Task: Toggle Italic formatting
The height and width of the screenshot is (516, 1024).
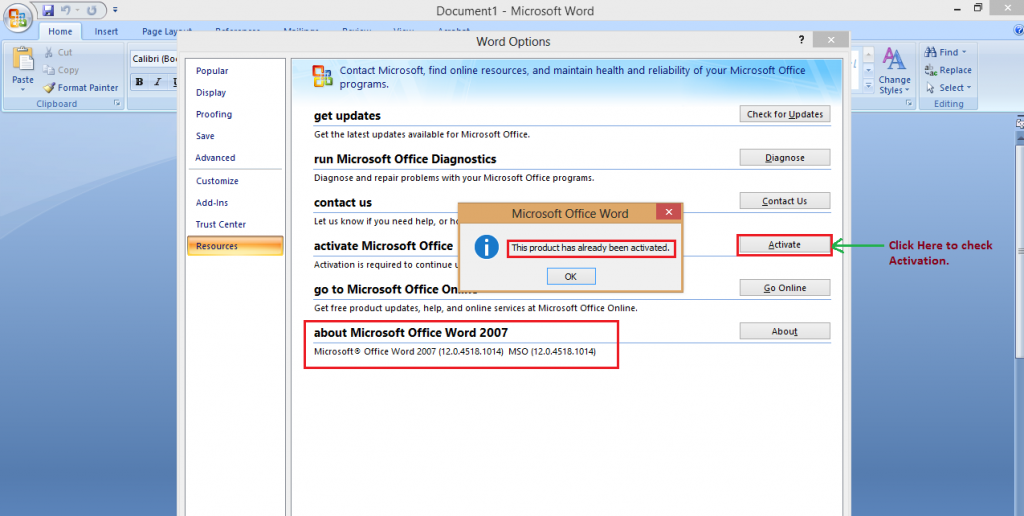Action: click(x=157, y=82)
